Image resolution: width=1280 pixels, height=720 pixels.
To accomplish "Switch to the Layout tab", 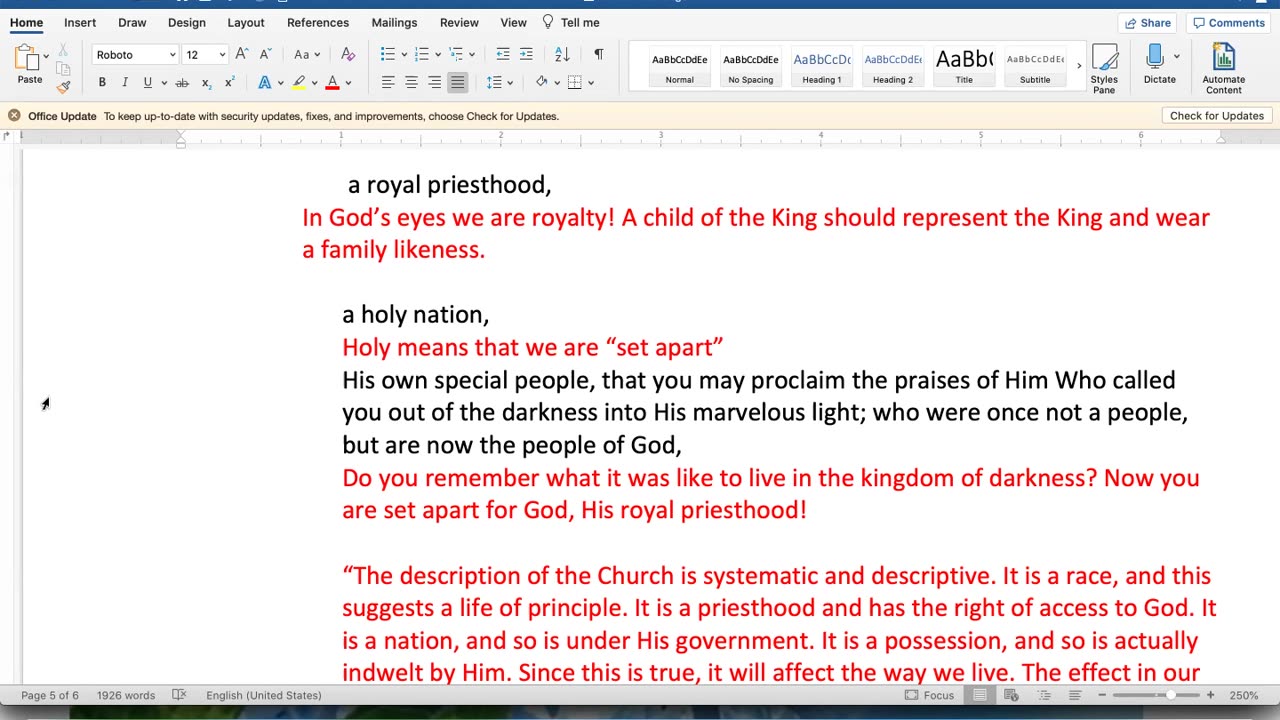I will tap(246, 22).
